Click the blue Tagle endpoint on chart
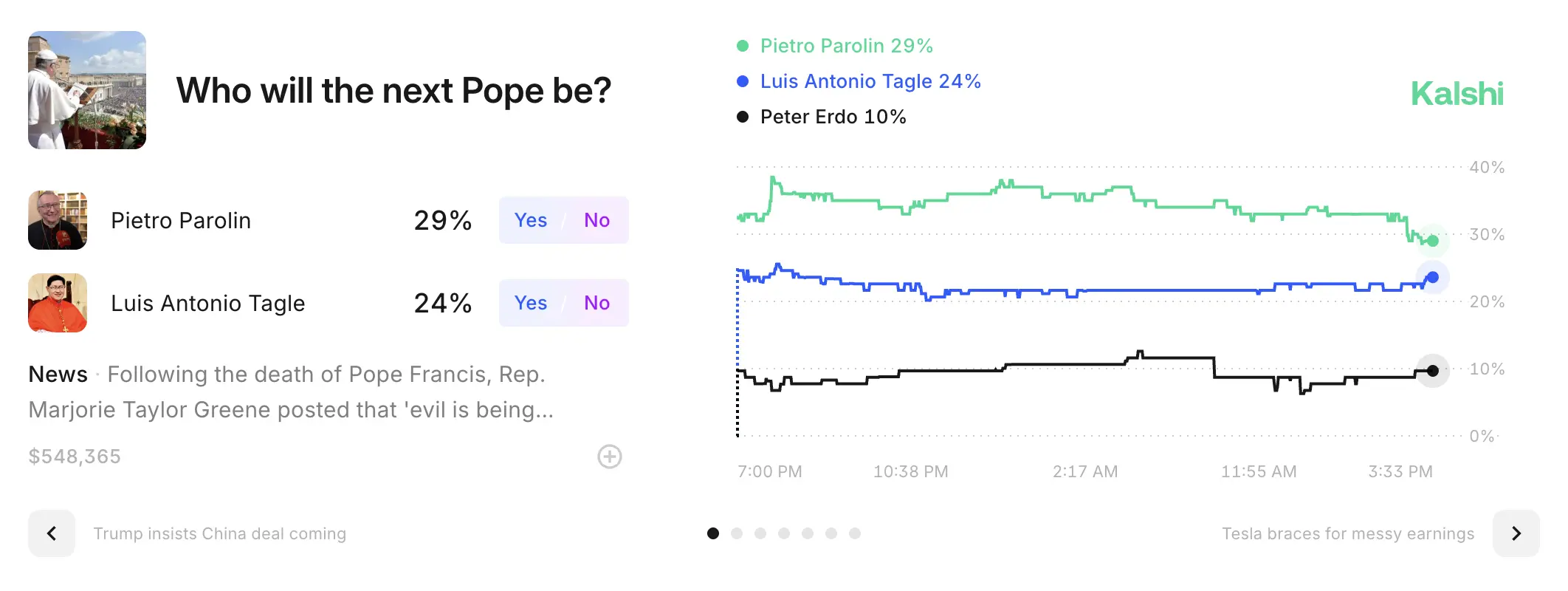Image resolution: width=1568 pixels, height=591 pixels. (x=1433, y=278)
